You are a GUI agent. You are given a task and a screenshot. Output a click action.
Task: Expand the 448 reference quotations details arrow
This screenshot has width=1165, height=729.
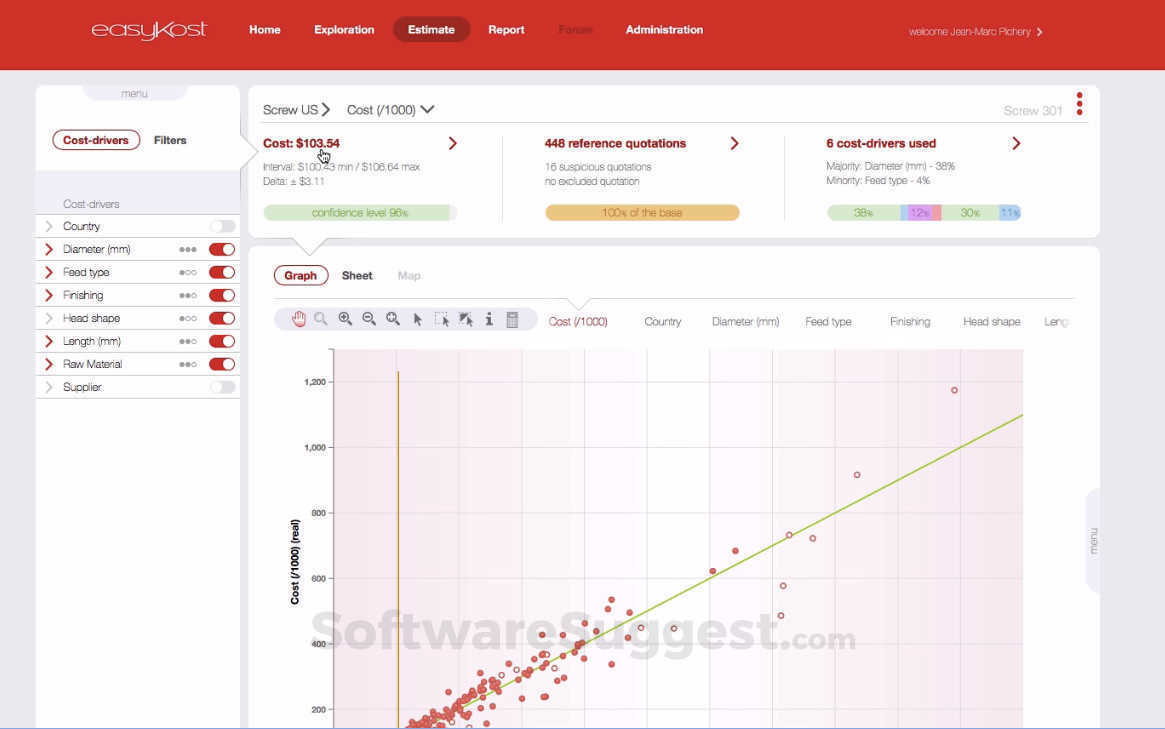pos(734,144)
